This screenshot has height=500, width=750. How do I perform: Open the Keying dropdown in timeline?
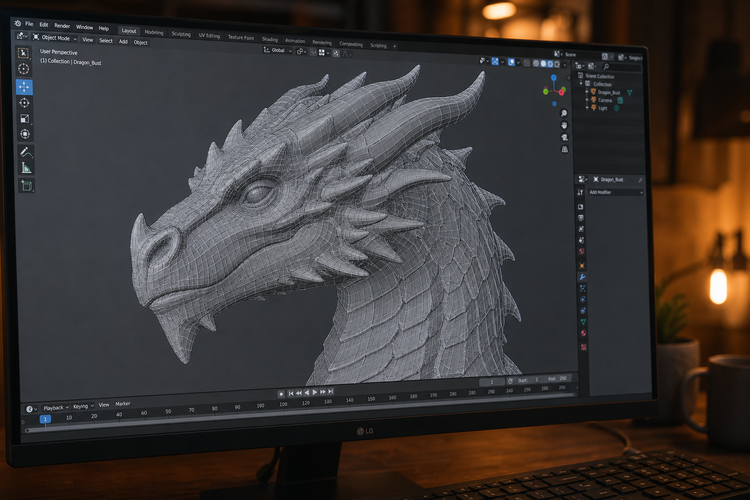pyautogui.click(x=83, y=406)
